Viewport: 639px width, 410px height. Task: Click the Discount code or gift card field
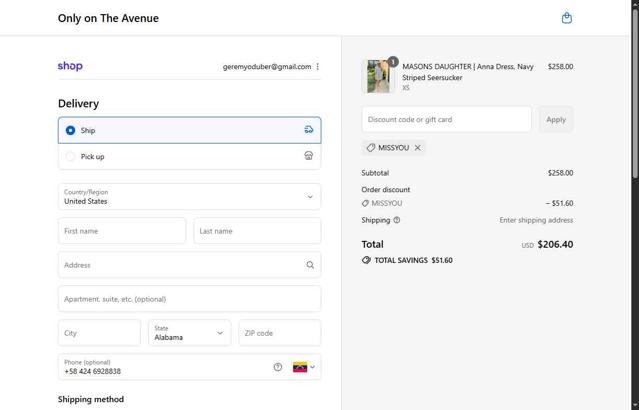(x=447, y=119)
